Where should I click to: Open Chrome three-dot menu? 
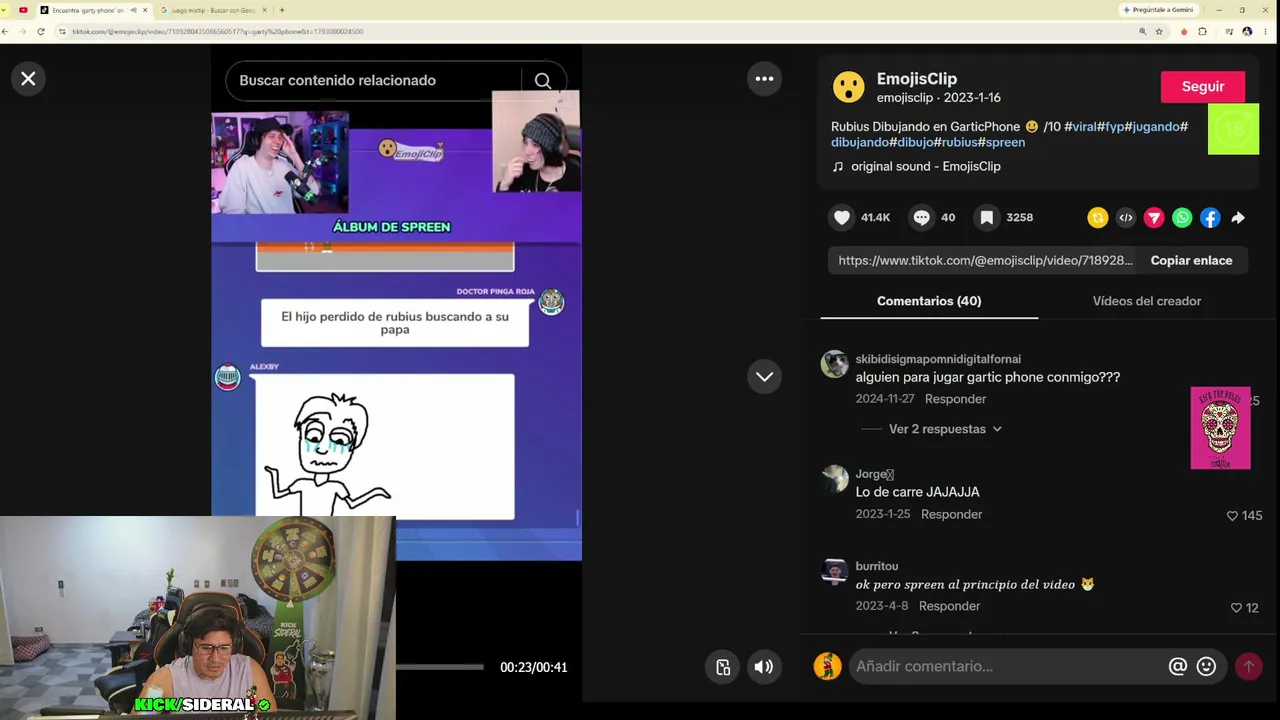coord(1265,31)
